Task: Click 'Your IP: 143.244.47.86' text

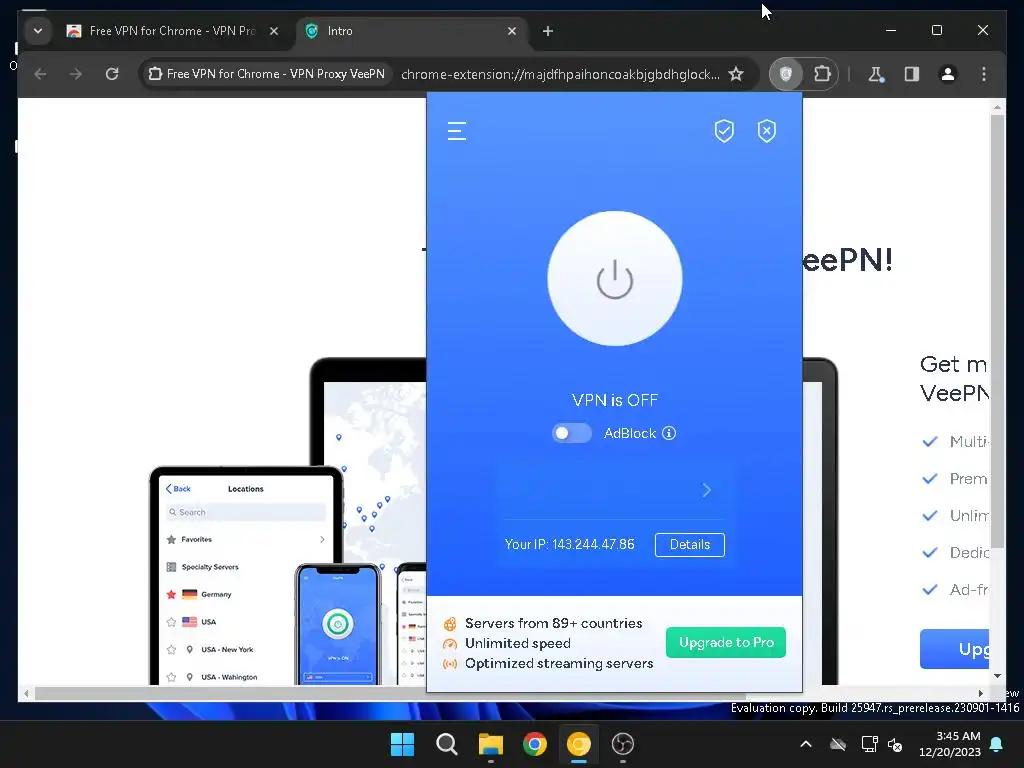Action: tap(569, 545)
